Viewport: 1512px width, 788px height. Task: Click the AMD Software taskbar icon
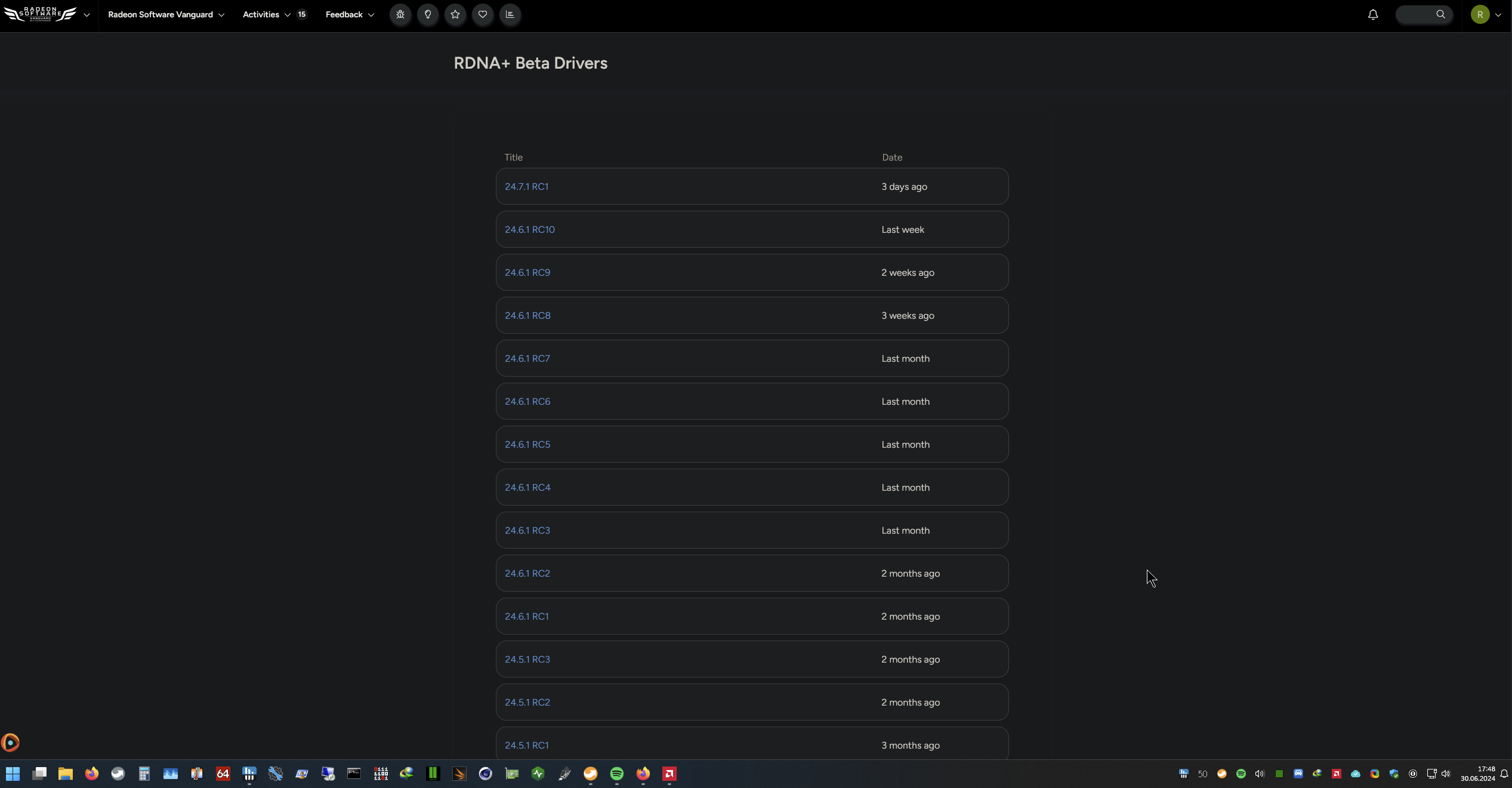tap(669, 774)
